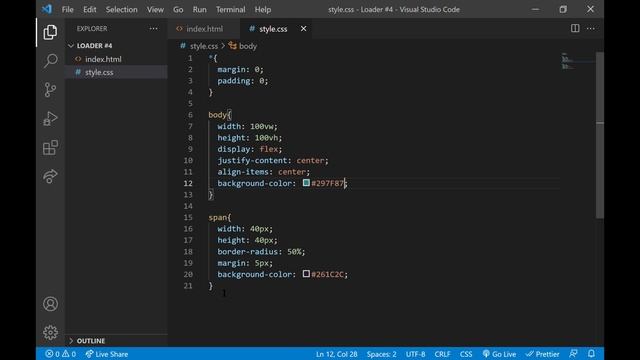Image resolution: width=640 pixels, height=360 pixels.
Task: Click the Split Editor icon
Action: [x=575, y=28]
